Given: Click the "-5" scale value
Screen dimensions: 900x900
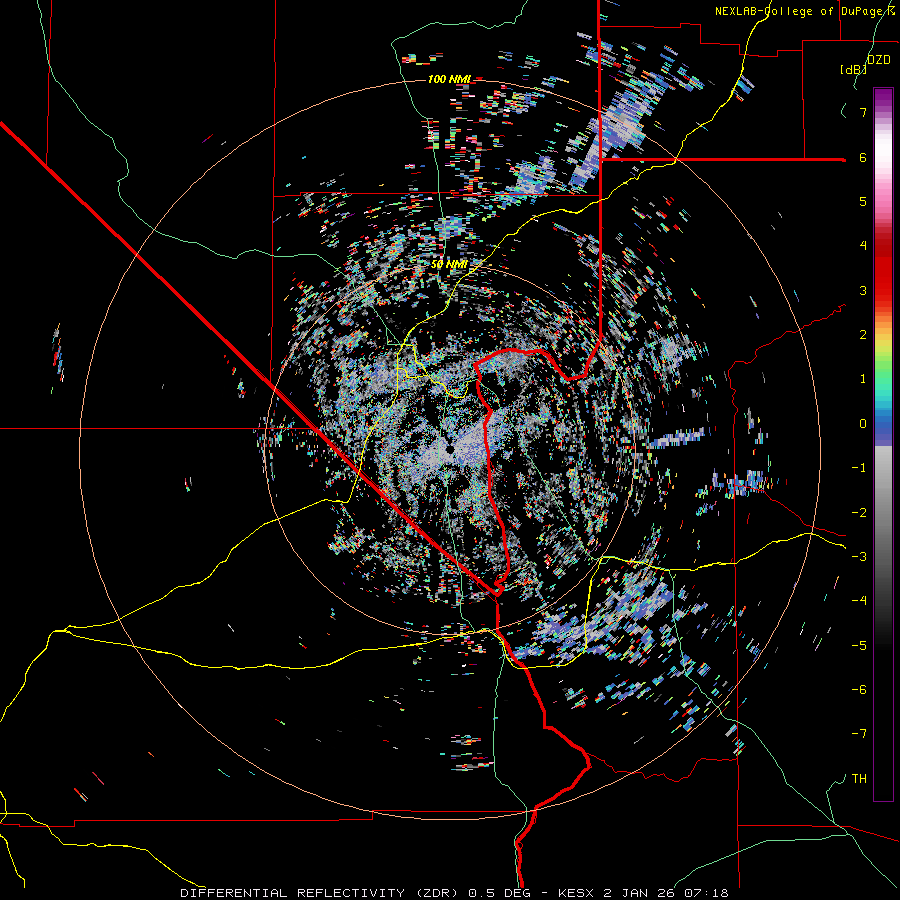Looking at the screenshot, I should pos(859,646).
